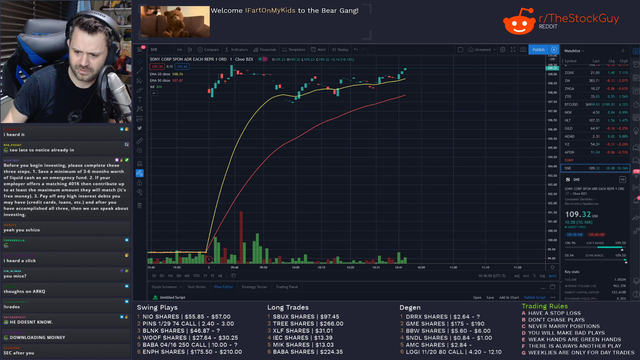640x360 pixels.
Task: Take a chart snapshot with the camera icon
Action: [x=523, y=49]
